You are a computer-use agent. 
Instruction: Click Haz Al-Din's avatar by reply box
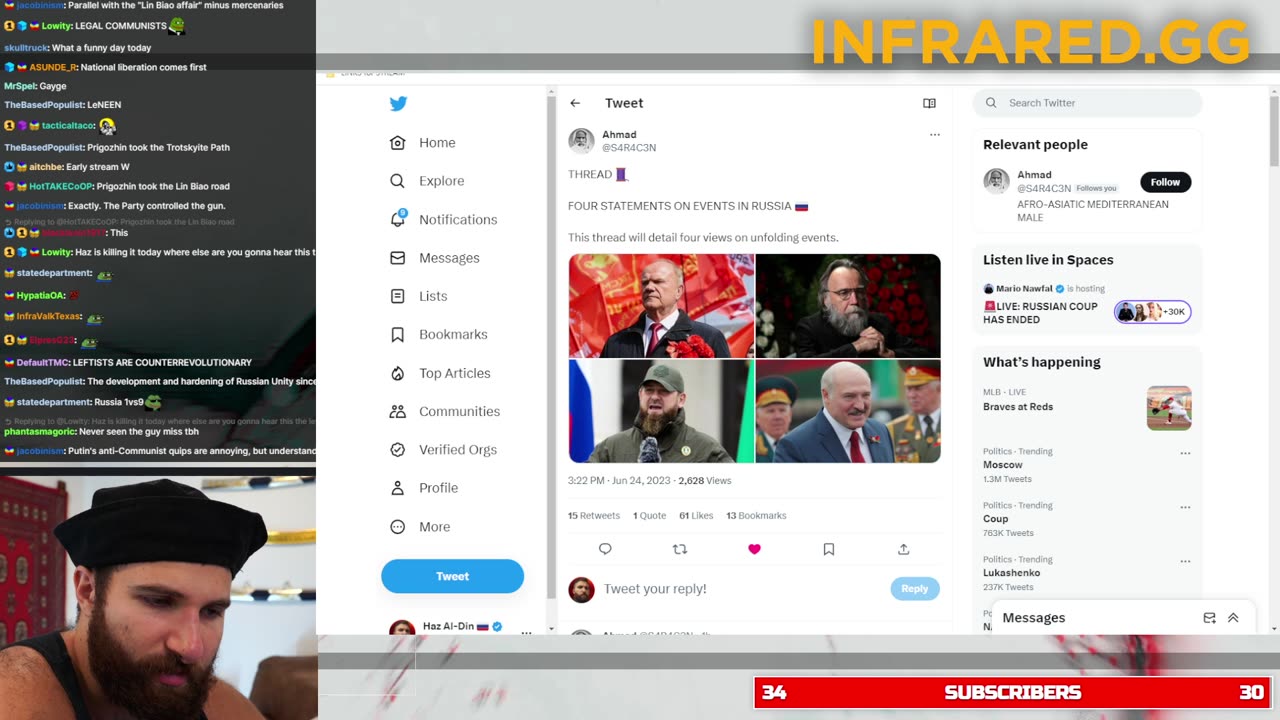pyautogui.click(x=581, y=589)
